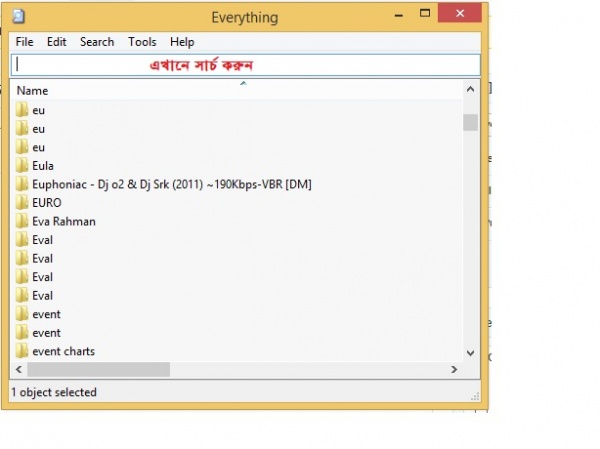Select the row named event charts
This screenshot has height=449, width=600.
(x=236, y=351)
